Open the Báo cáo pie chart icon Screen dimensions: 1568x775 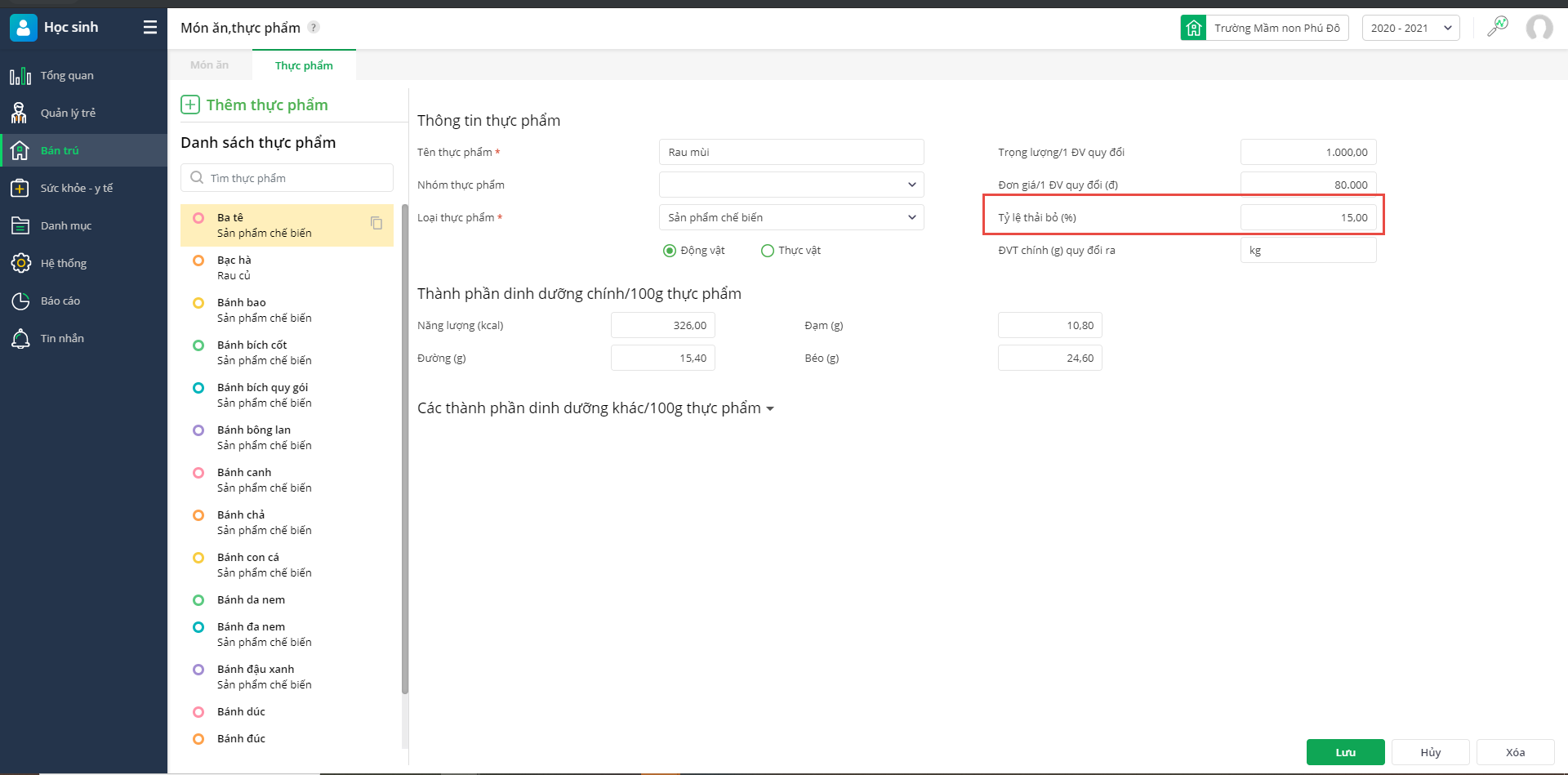[x=20, y=301]
